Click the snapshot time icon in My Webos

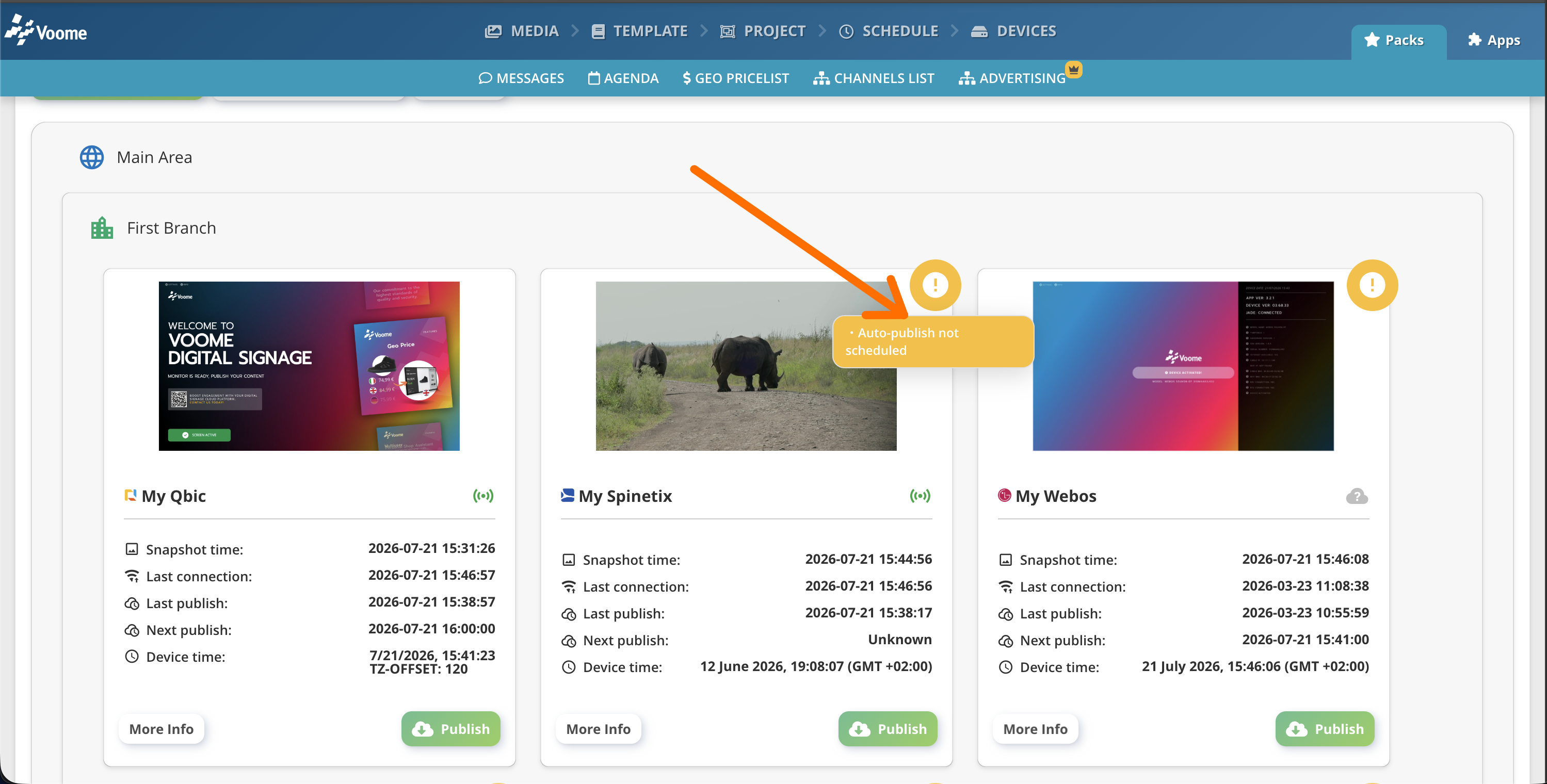click(x=1005, y=560)
